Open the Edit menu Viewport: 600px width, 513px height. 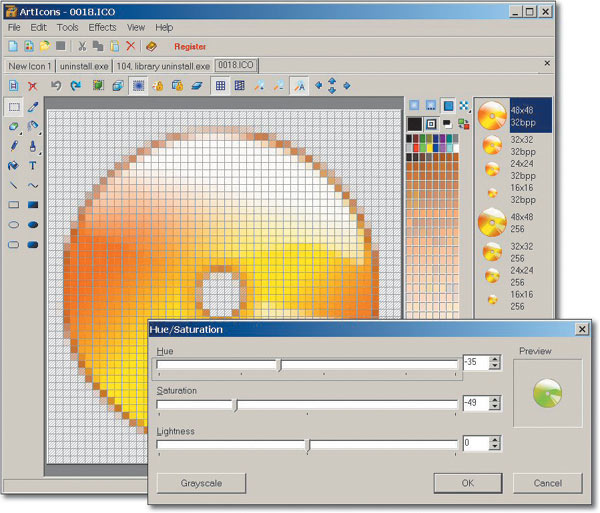tap(38, 28)
